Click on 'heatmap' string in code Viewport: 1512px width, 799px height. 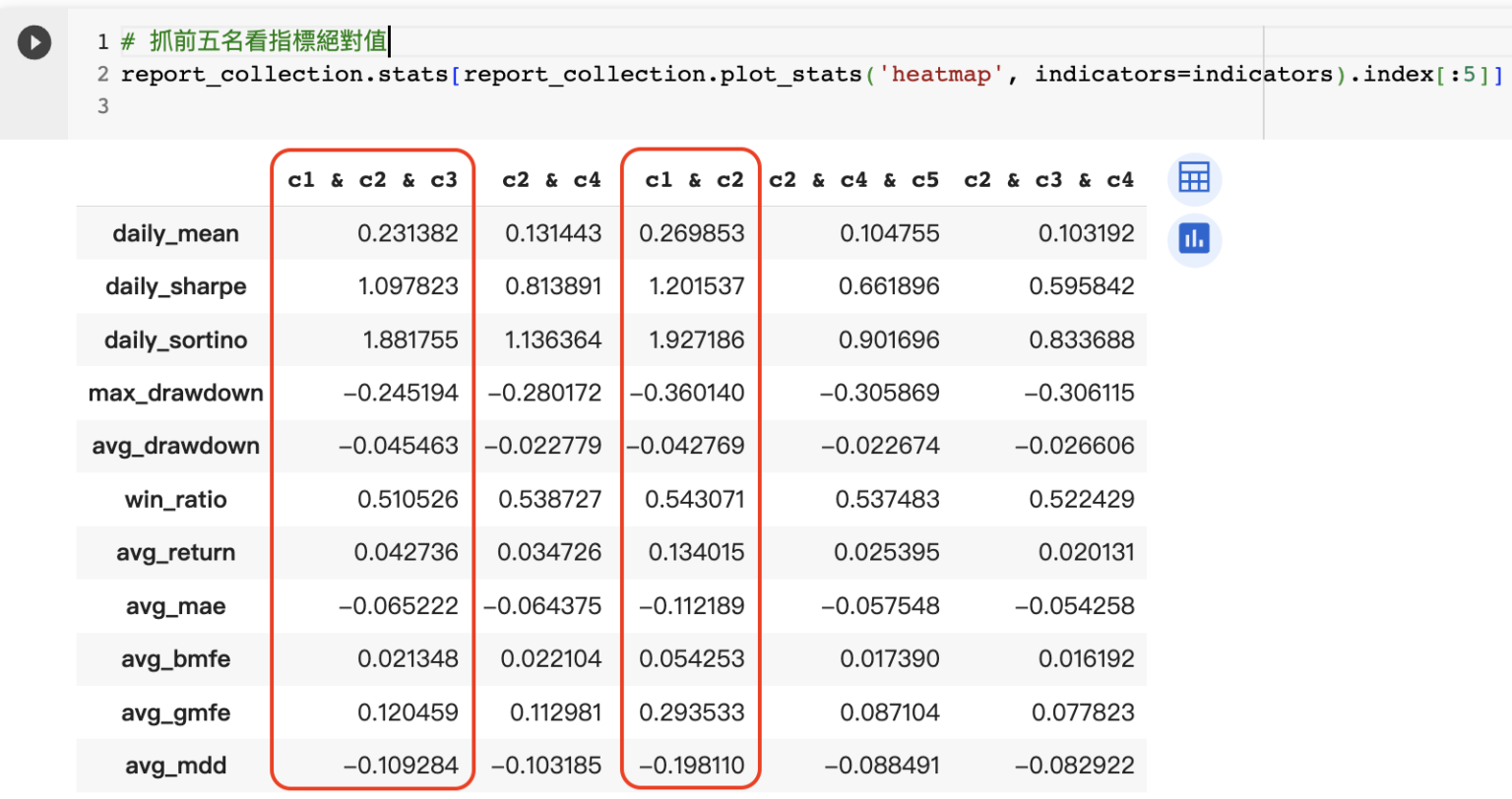tap(940, 75)
